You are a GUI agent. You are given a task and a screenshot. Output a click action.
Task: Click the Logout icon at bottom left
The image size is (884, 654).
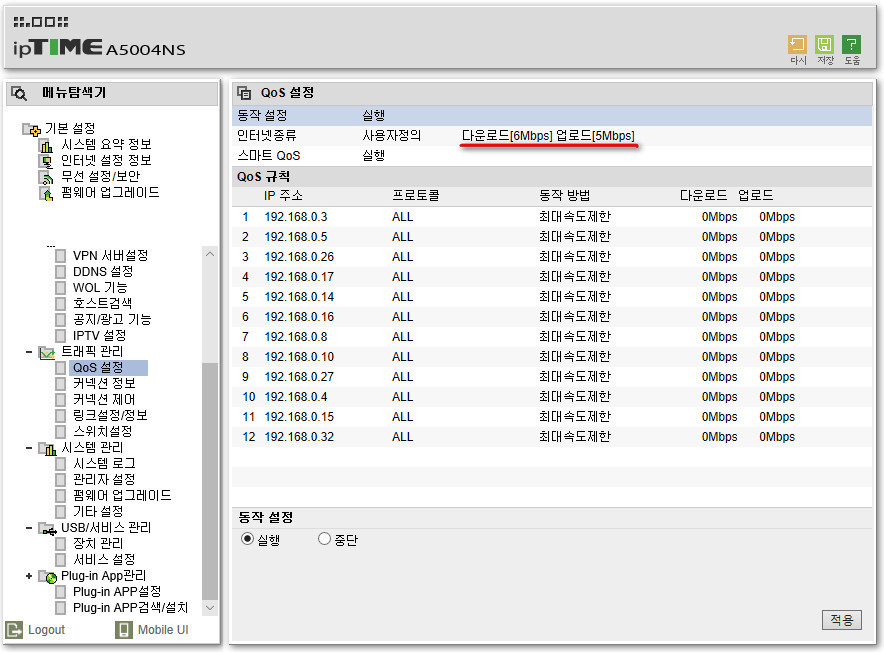14,630
